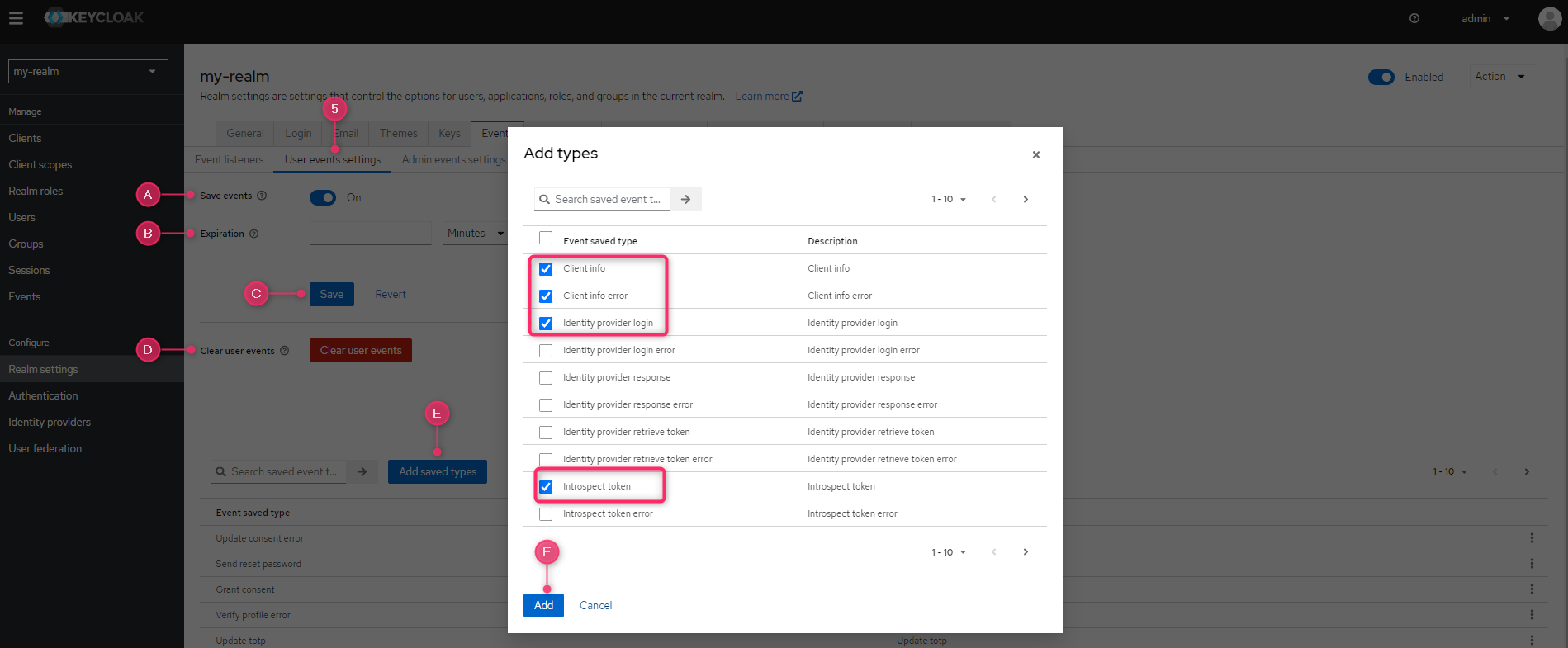Screen dimensions: 1568x648
Task: Uncheck the Client info error checkbox
Action: click(546, 296)
